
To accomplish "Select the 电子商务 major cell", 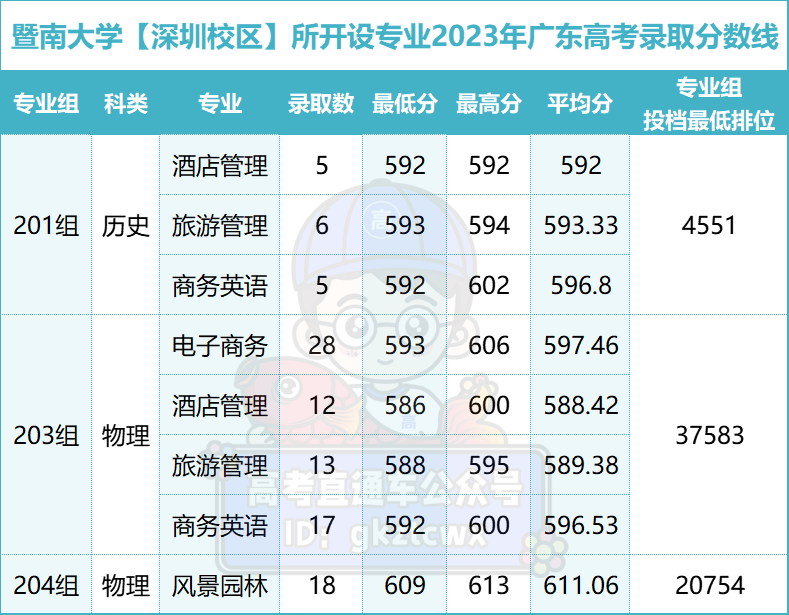I will click(220, 345).
